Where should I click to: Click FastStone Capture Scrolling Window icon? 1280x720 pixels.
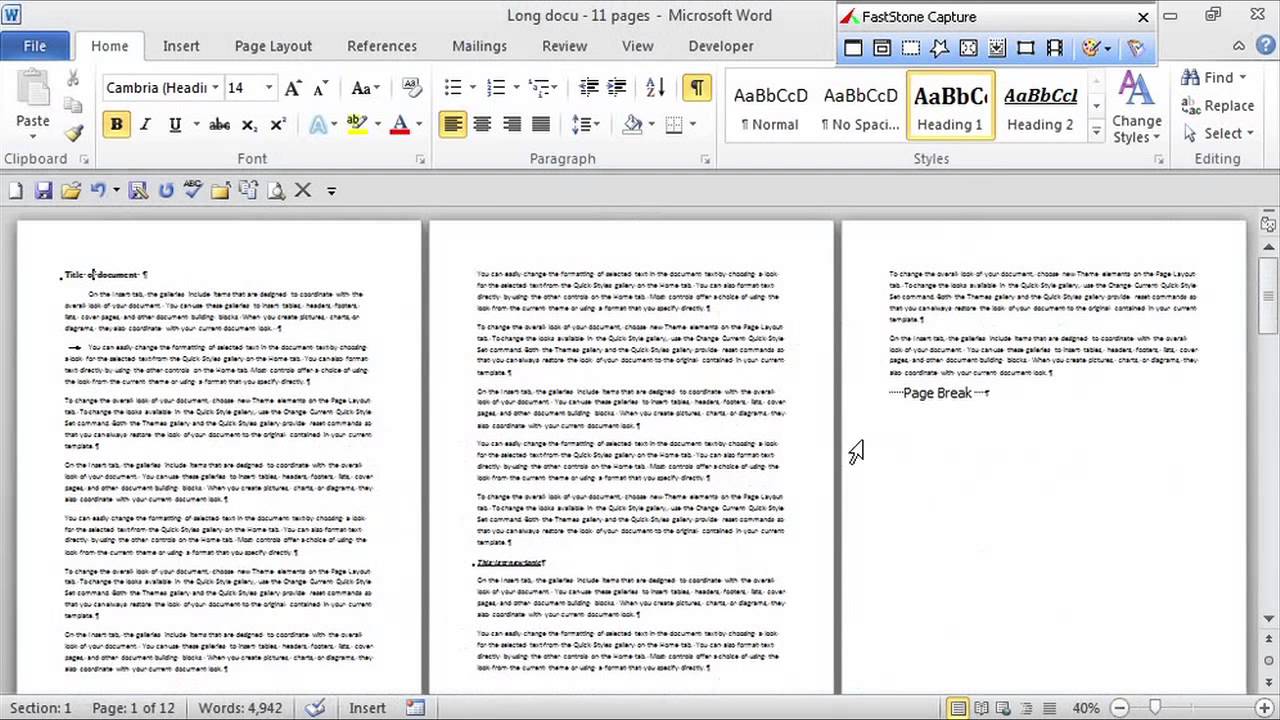(x=997, y=48)
